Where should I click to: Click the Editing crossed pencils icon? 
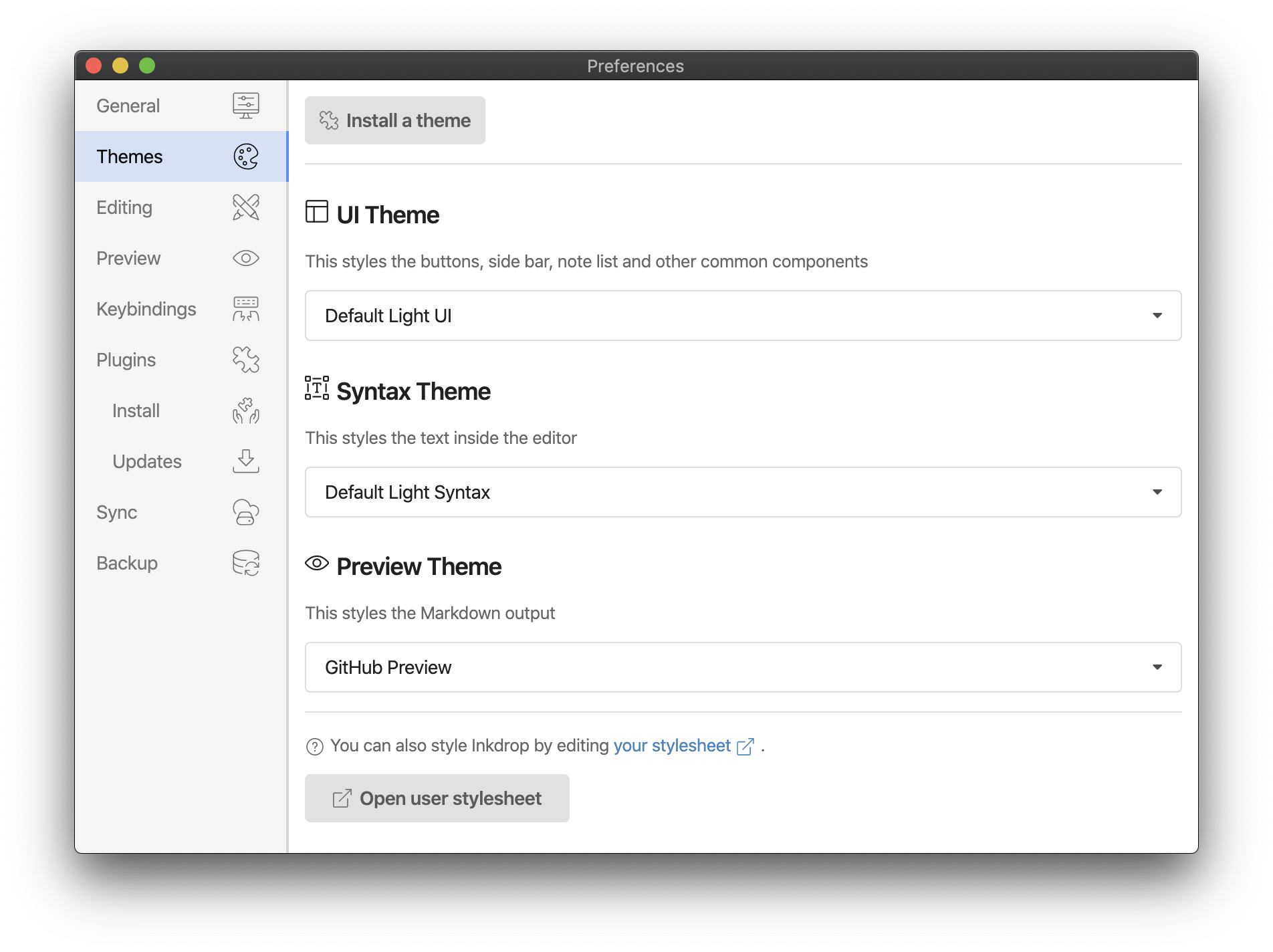245,207
